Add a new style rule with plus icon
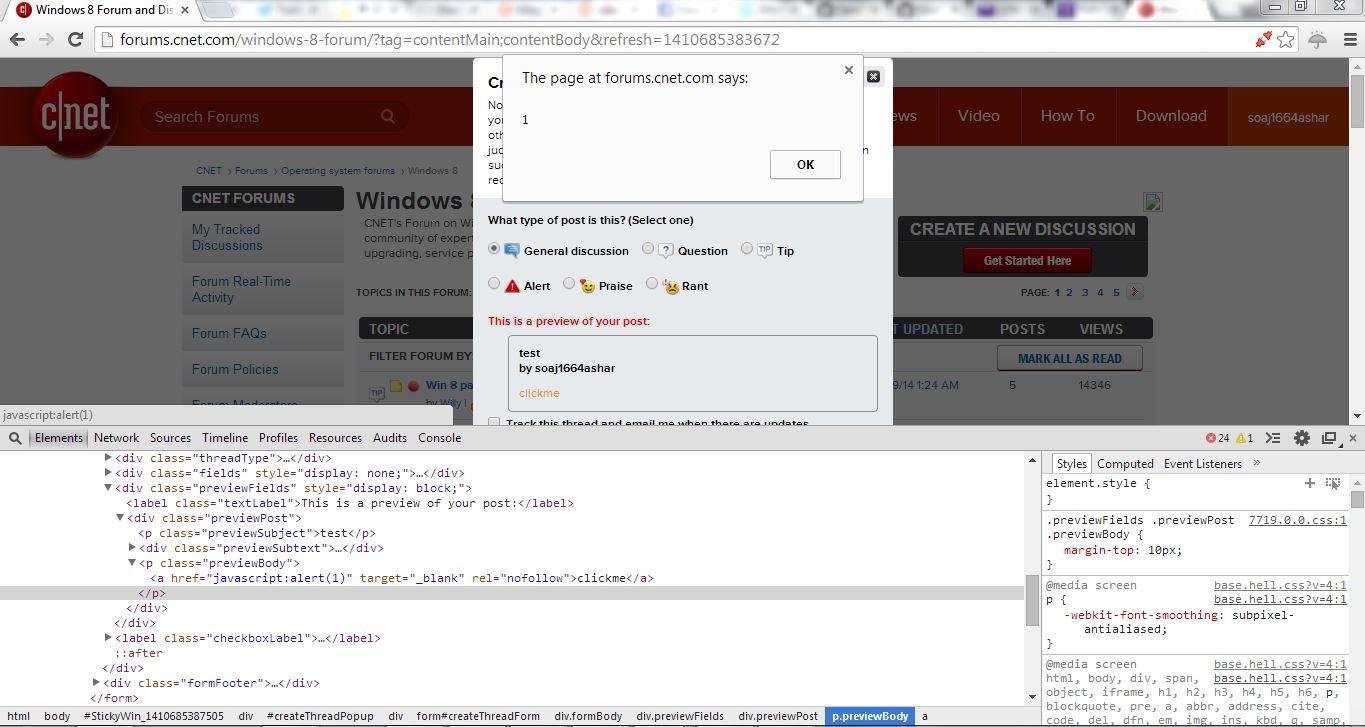Screen dimensions: 1365x727 tap(1309, 483)
